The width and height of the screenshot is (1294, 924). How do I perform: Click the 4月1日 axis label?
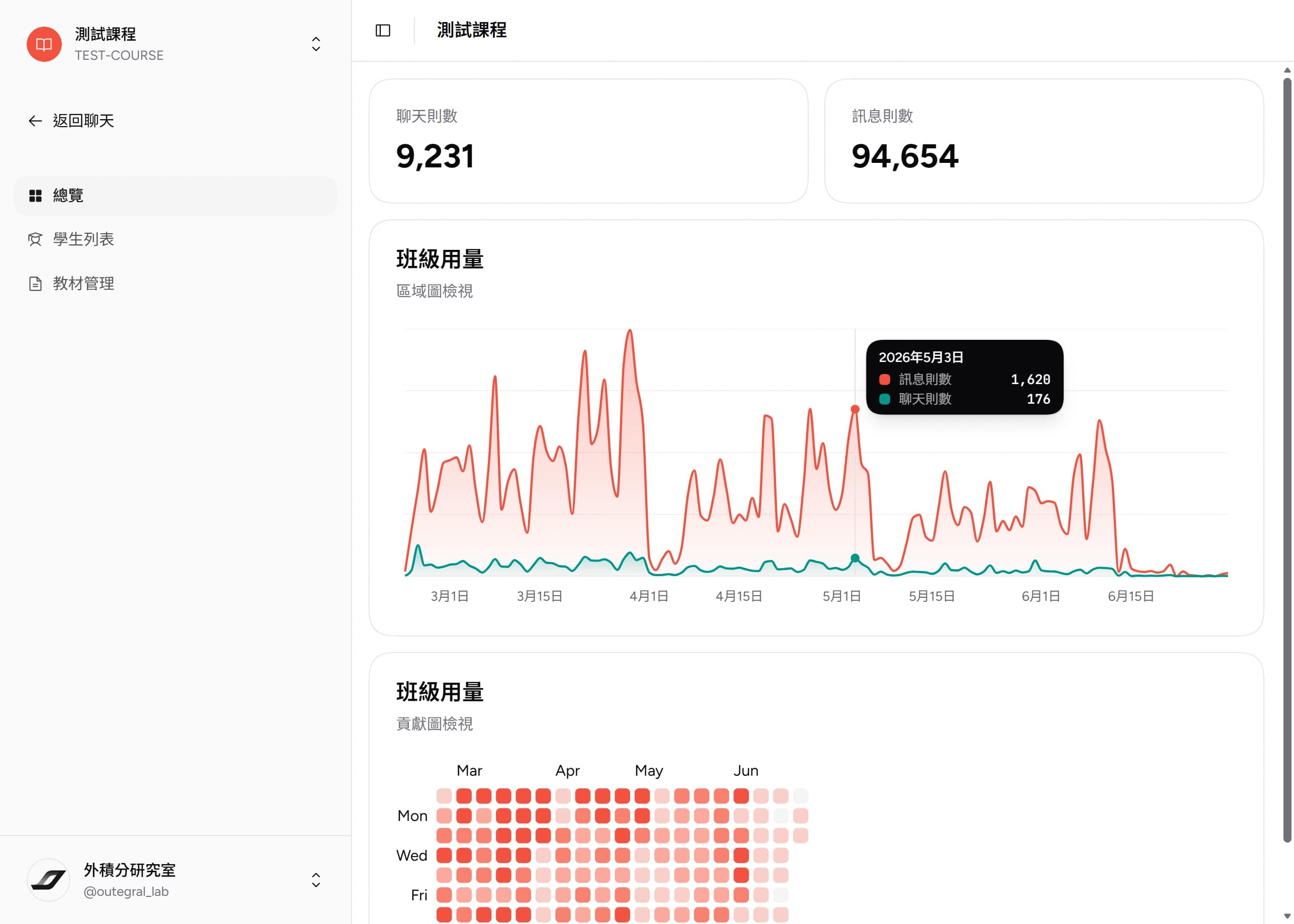point(649,596)
